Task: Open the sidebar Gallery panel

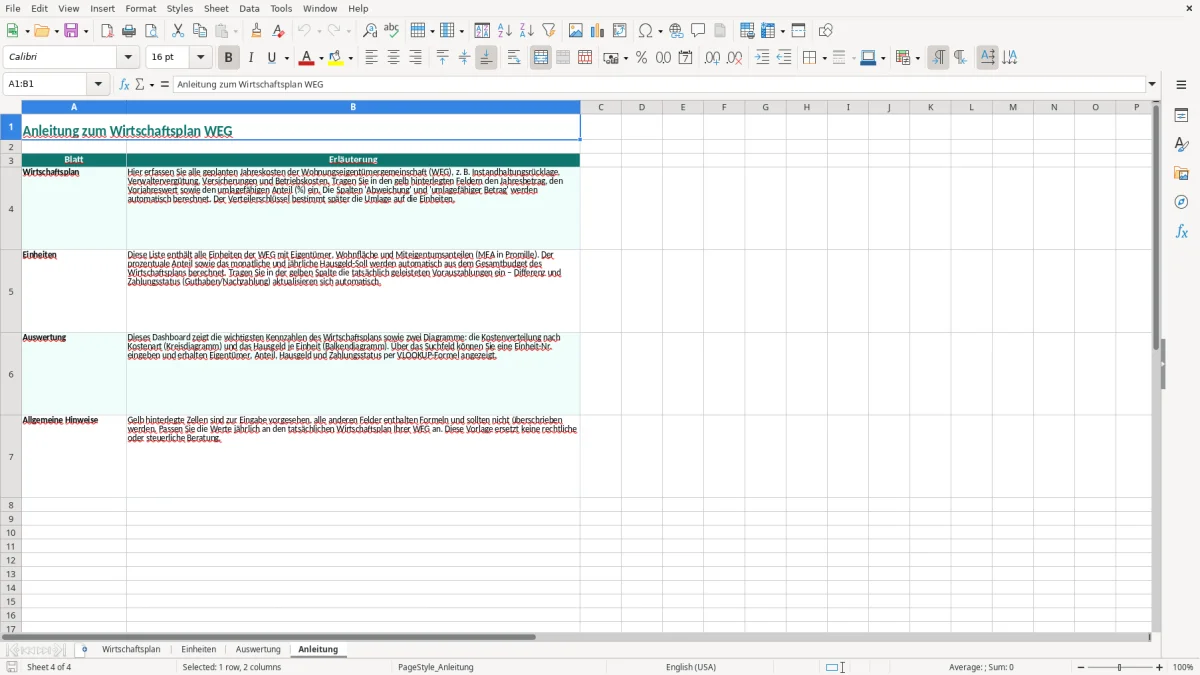Action: pos(1181,173)
